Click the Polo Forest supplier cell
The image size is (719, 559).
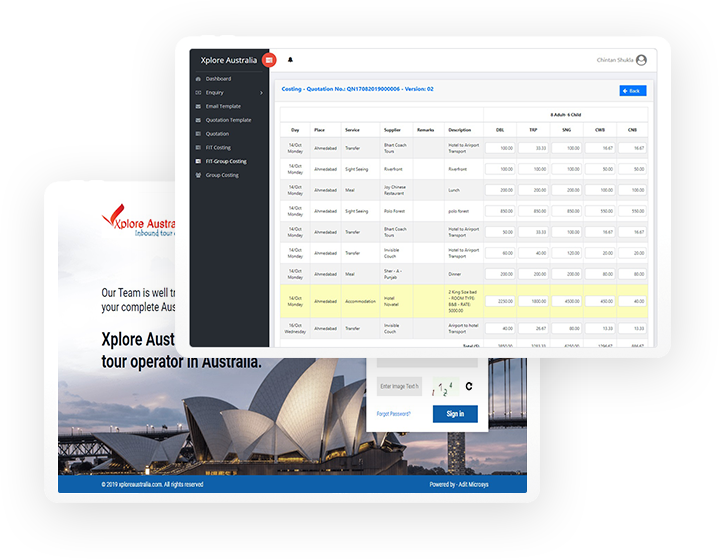click(x=394, y=211)
